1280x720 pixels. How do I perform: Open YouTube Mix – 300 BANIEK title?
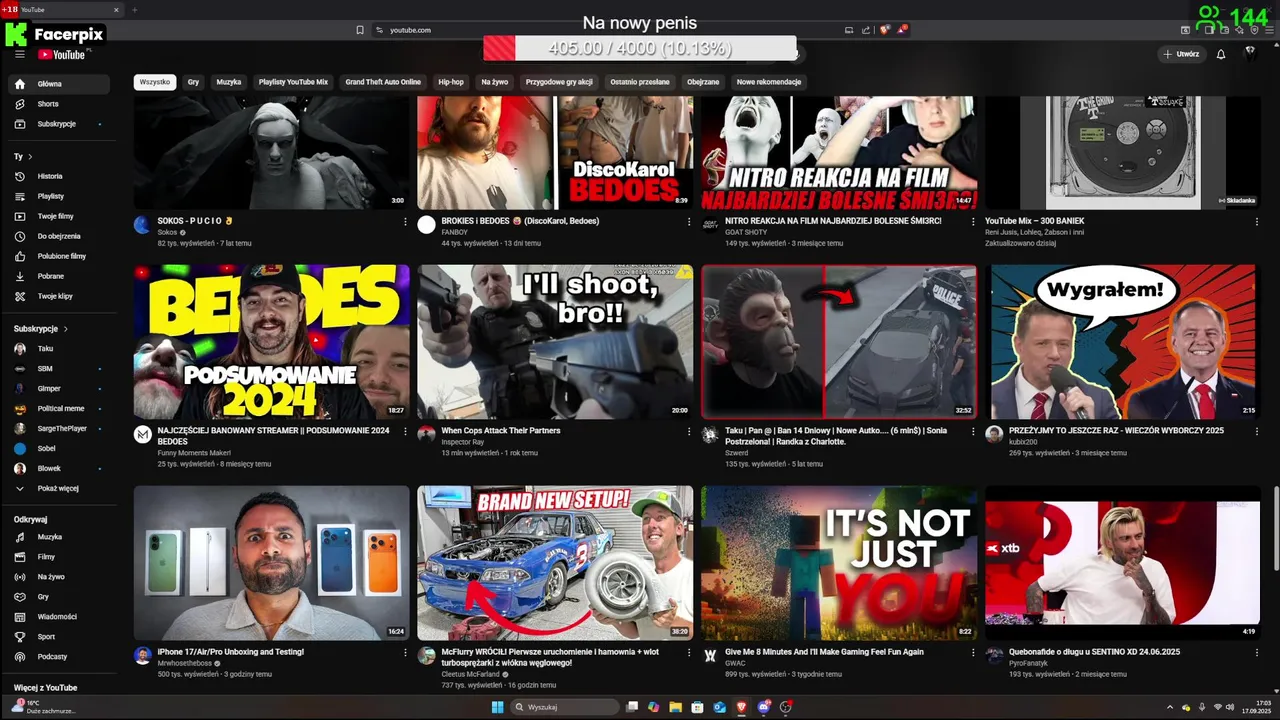pyautogui.click(x=1034, y=221)
